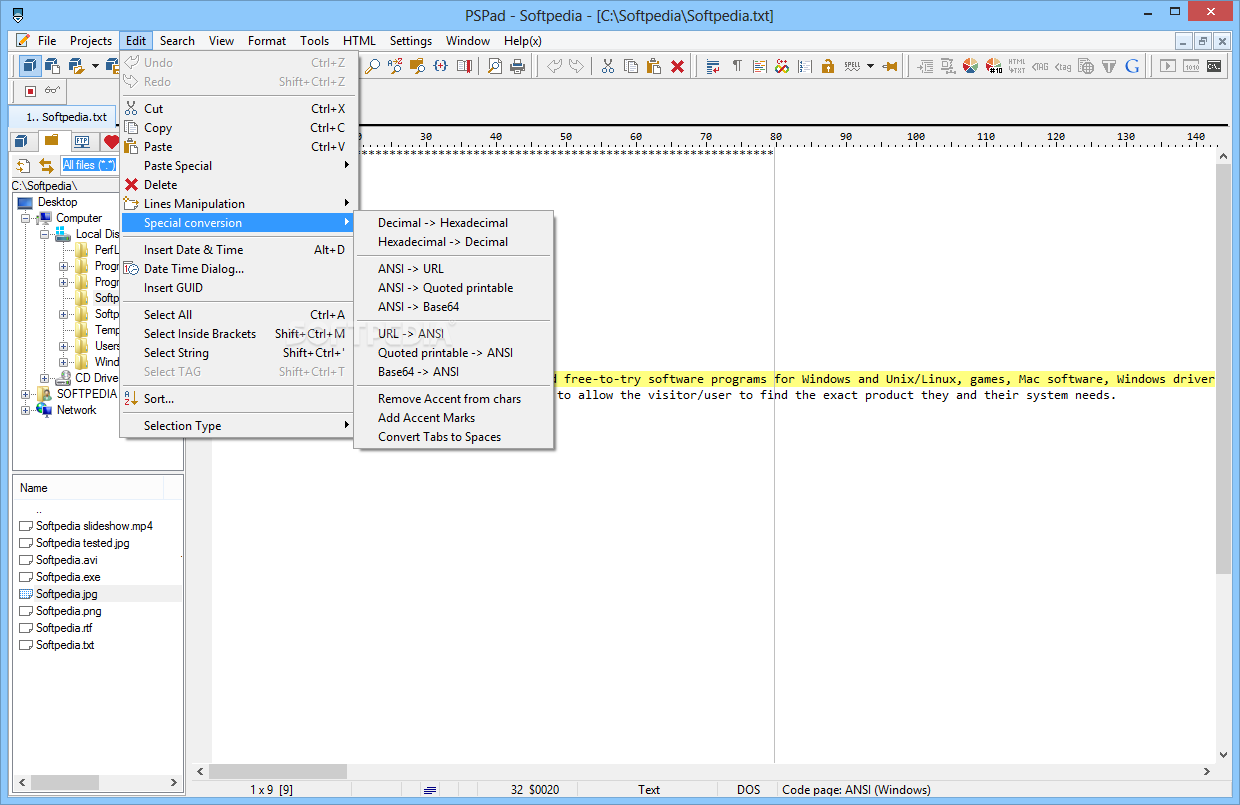This screenshot has height=805, width=1240.
Task: Choose Decimal -> Hexadecimal conversion
Action: pyautogui.click(x=454, y=223)
